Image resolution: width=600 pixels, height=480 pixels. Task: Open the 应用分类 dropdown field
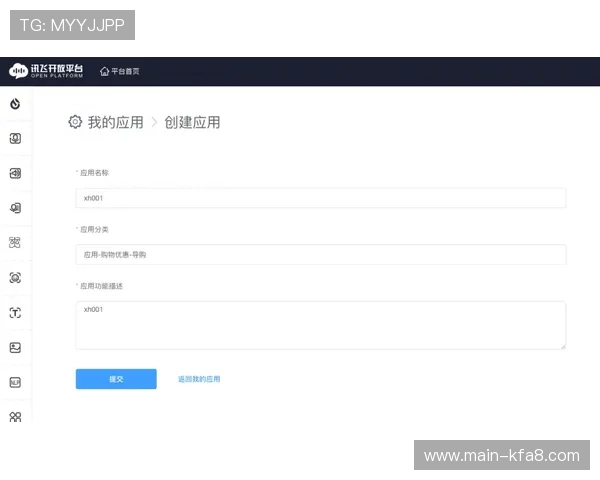(x=321, y=255)
